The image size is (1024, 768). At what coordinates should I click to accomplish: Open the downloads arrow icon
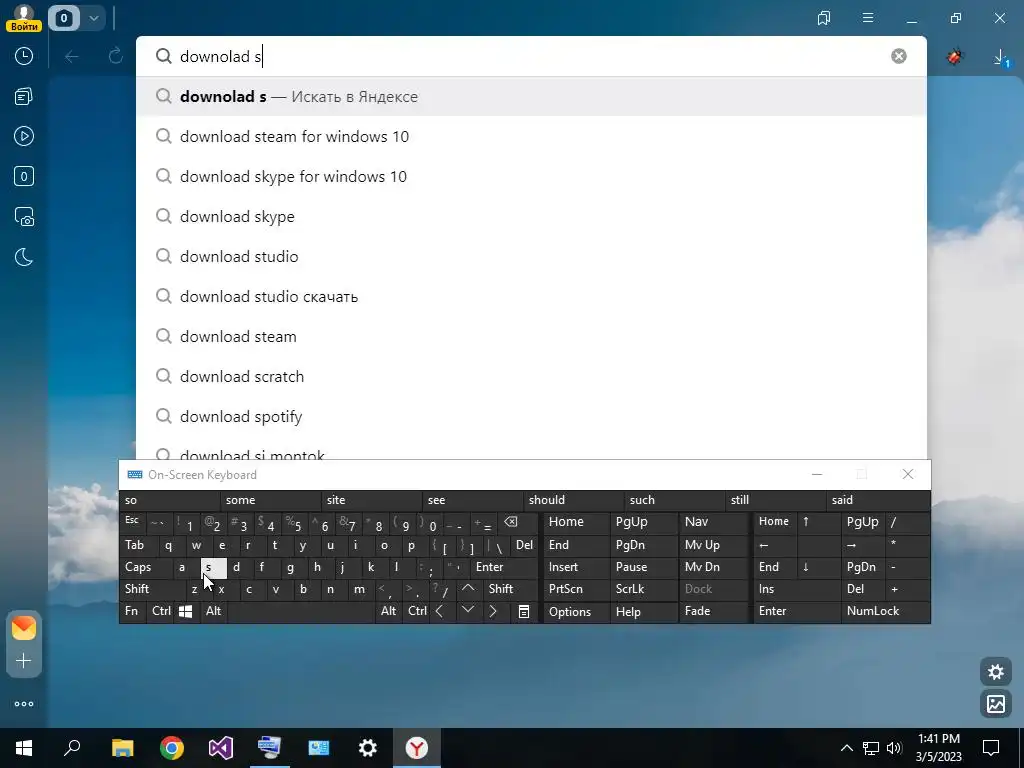pos(1000,58)
